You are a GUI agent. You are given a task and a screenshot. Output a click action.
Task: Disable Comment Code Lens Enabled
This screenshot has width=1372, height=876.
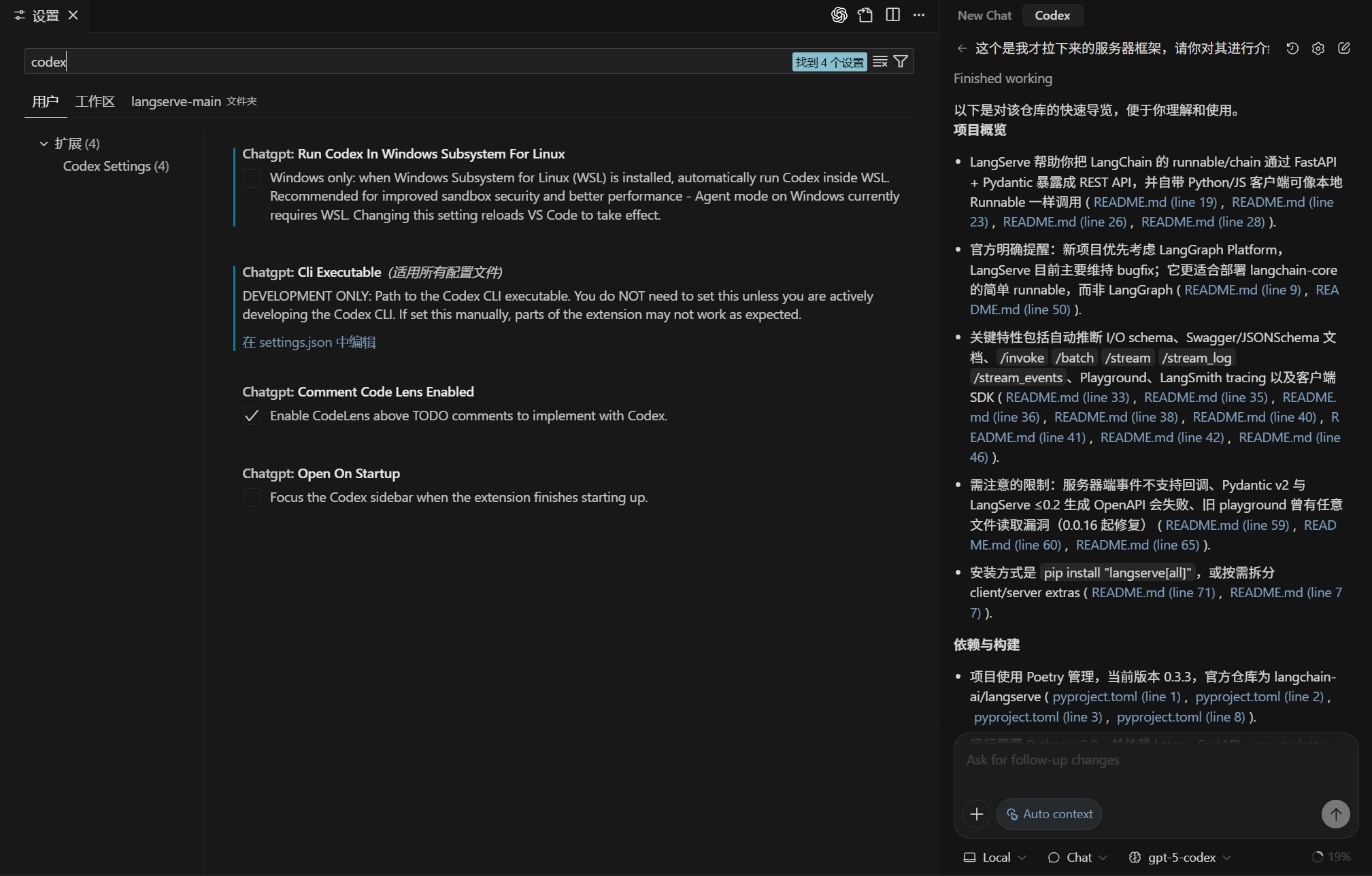[x=252, y=416]
